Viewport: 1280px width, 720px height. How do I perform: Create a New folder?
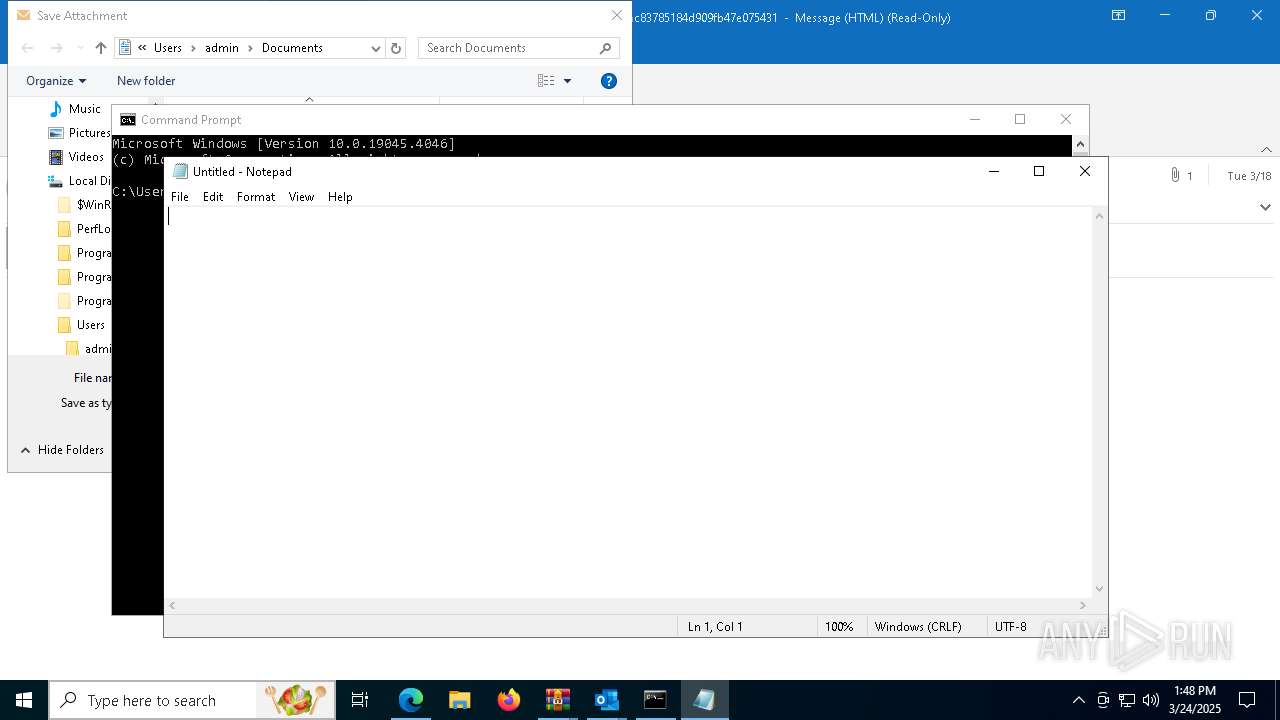pyautogui.click(x=146, y=81)
